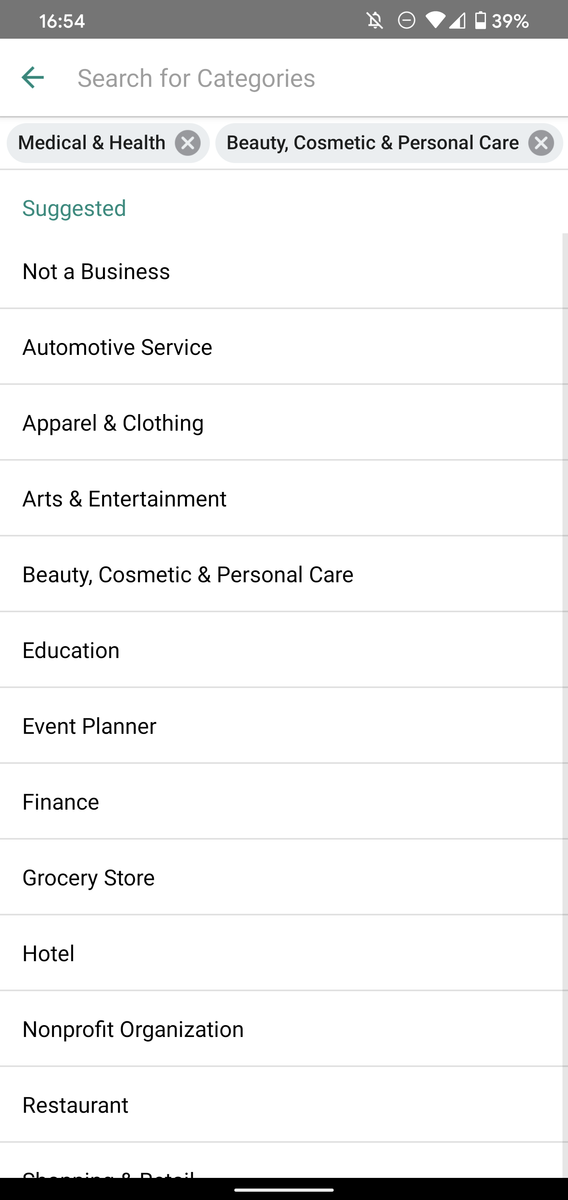Tap Beauty, Cosmetic & Personal Care list item

[x=284, y=575]
